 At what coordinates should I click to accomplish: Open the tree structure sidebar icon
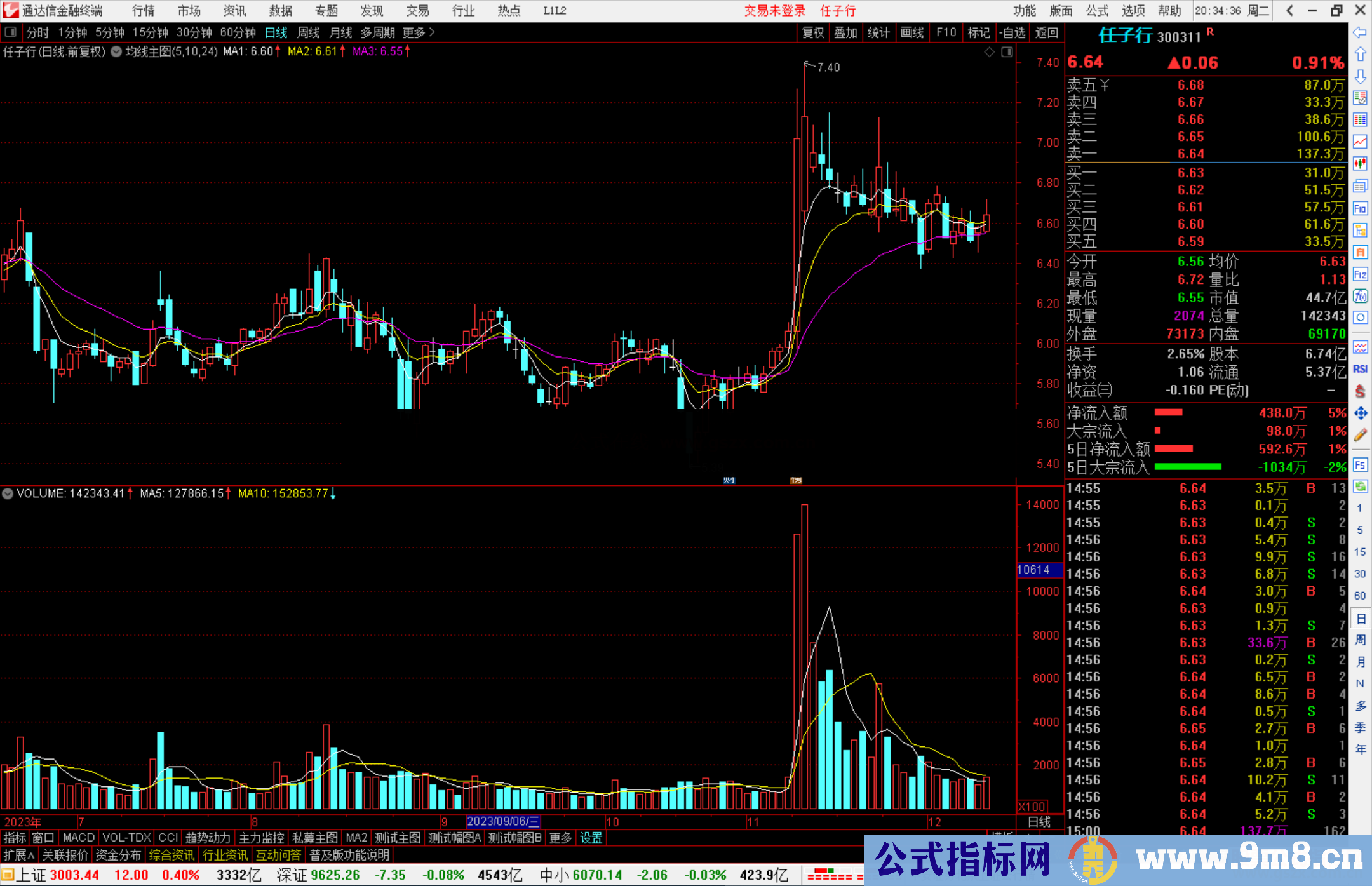coord(1360,230)
